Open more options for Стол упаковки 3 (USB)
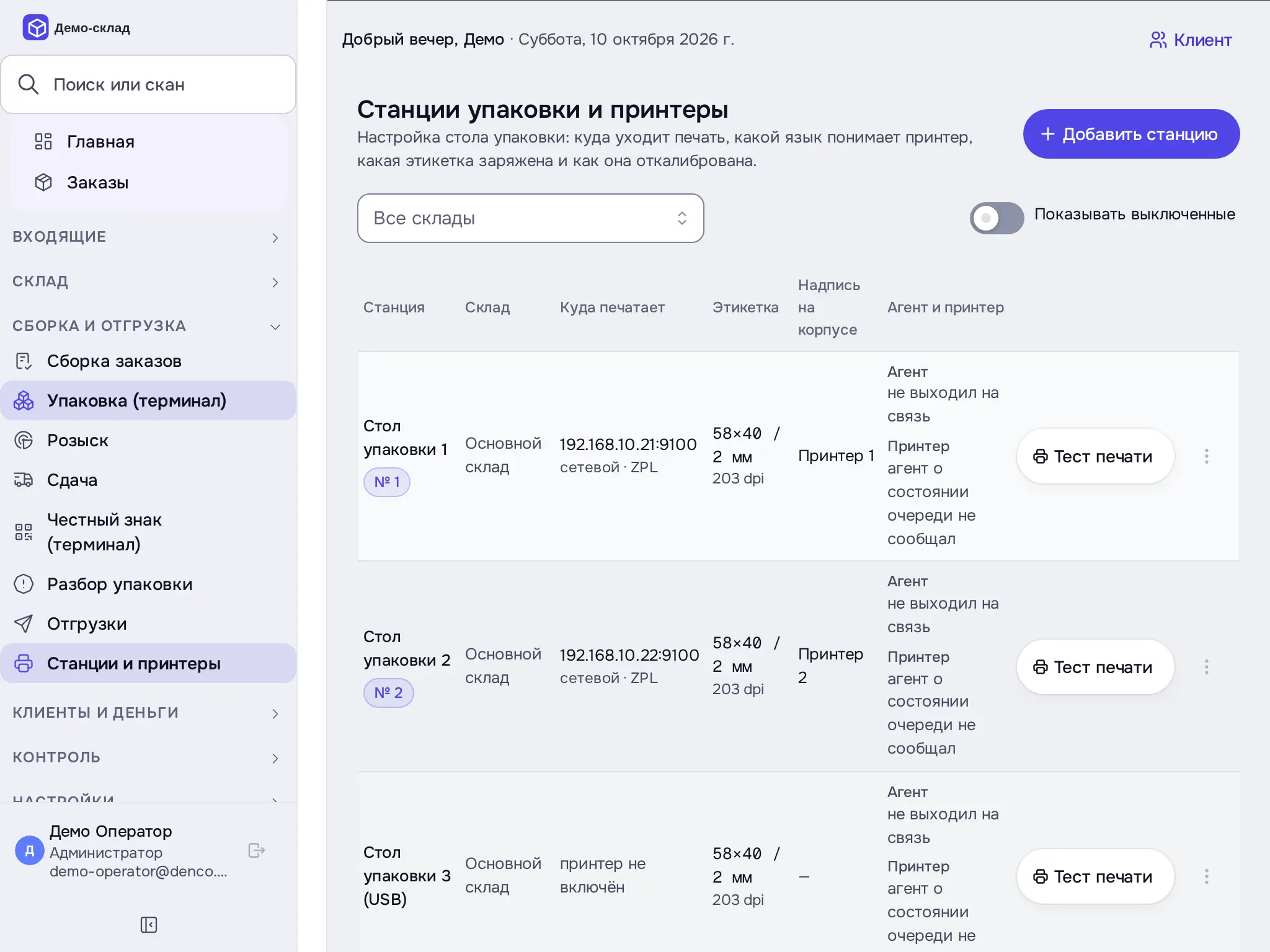Viewport: 1270px width, 952px height. 1207,876
